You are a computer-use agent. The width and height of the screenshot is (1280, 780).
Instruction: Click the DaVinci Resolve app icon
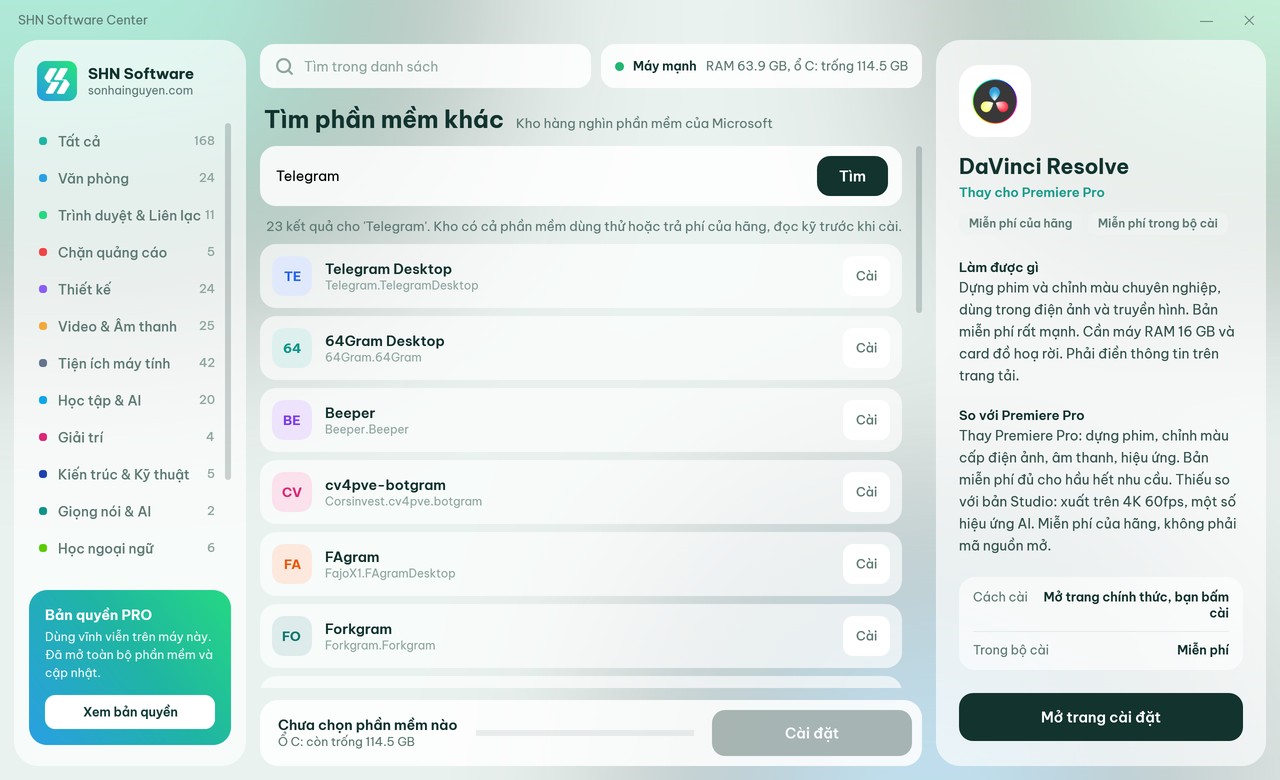[x=995, y=101]
